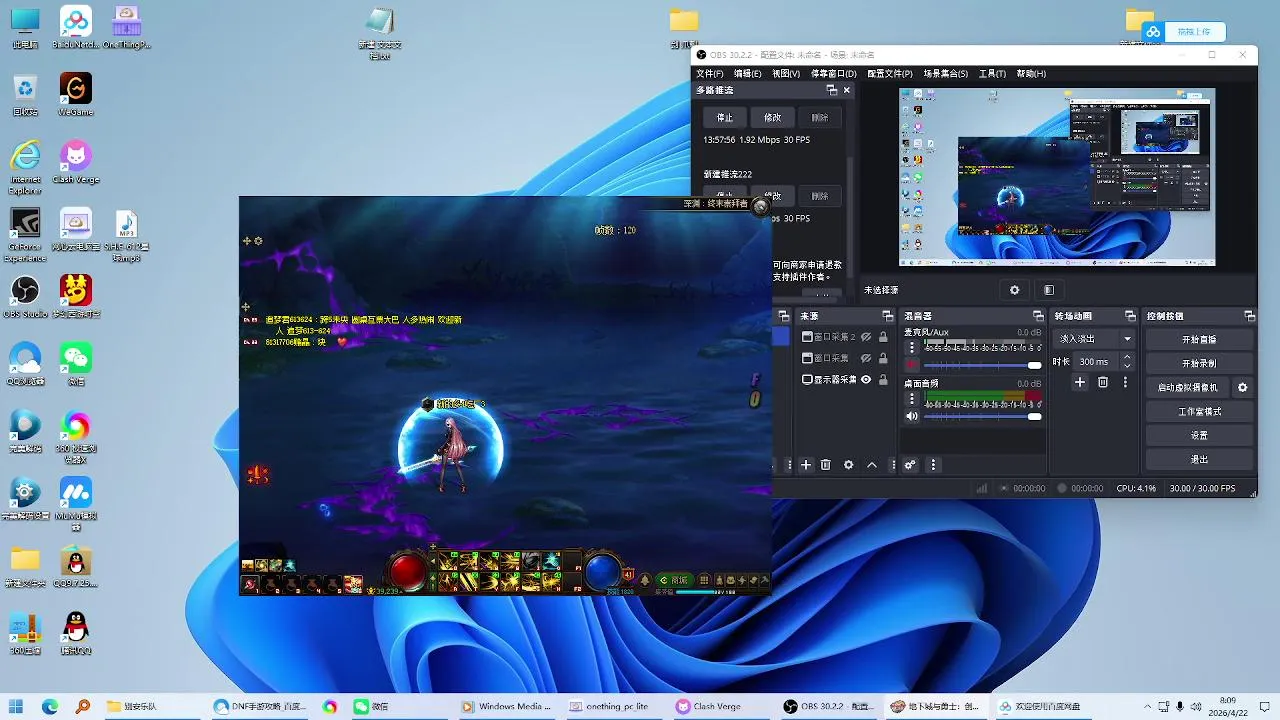Toggle visibility of 窗口采集 2 source
This screenshot has height=720, width=1280.
[866, 337]
